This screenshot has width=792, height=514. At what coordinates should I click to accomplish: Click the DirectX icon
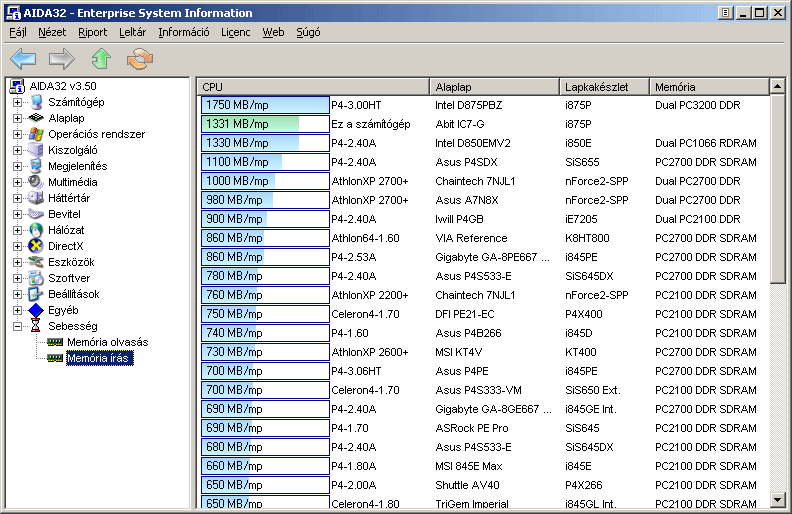(36, 246)
